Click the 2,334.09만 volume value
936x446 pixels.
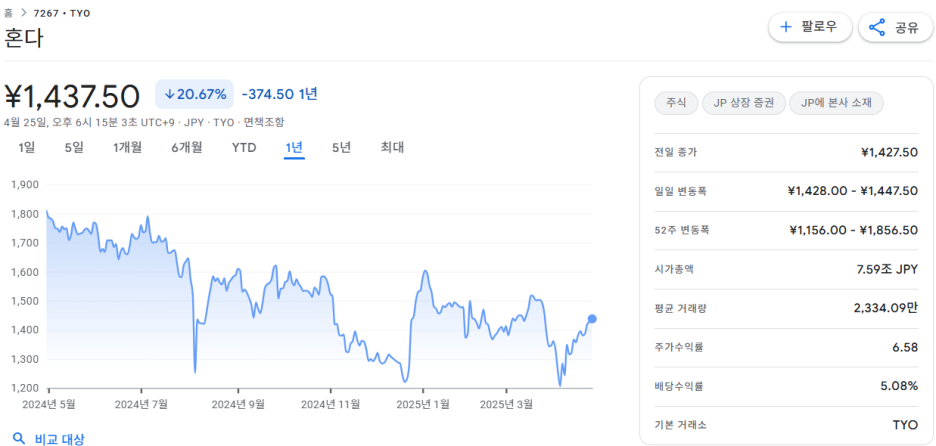pyautogui.click(x=886, y=308)
